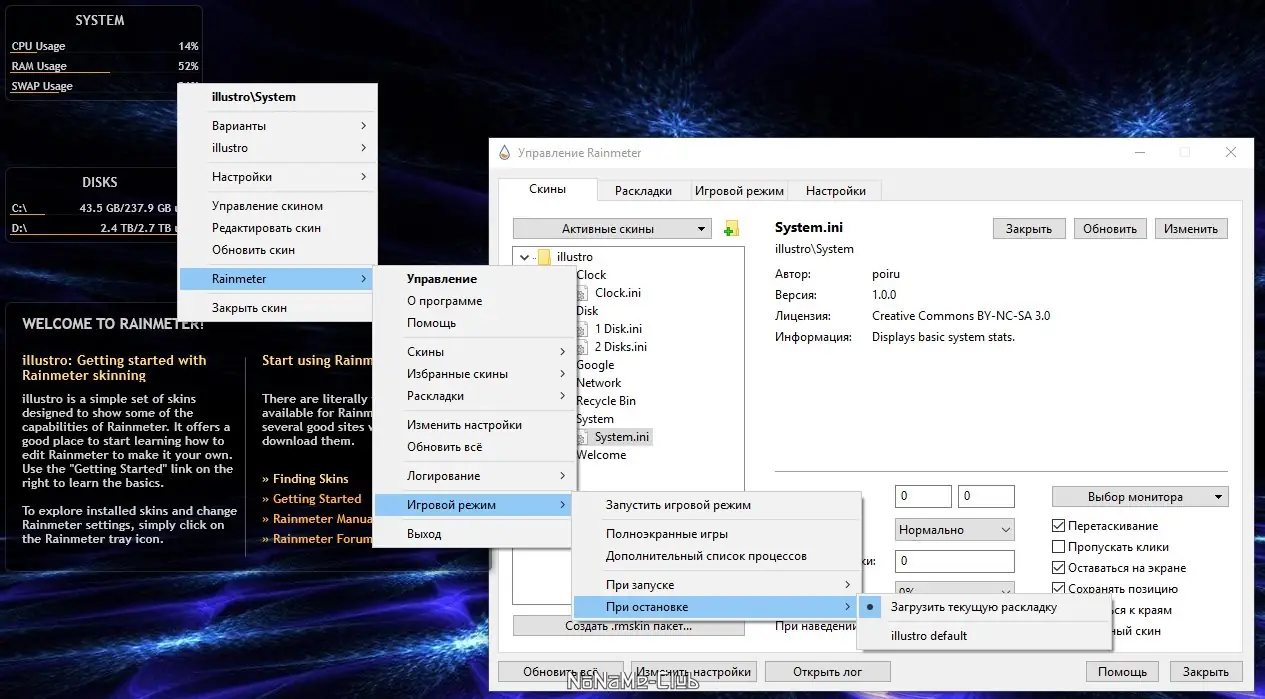1265x699 pixels.
Task: Click the Закрыть button beside System.ini
Action: click(1029, 229)
